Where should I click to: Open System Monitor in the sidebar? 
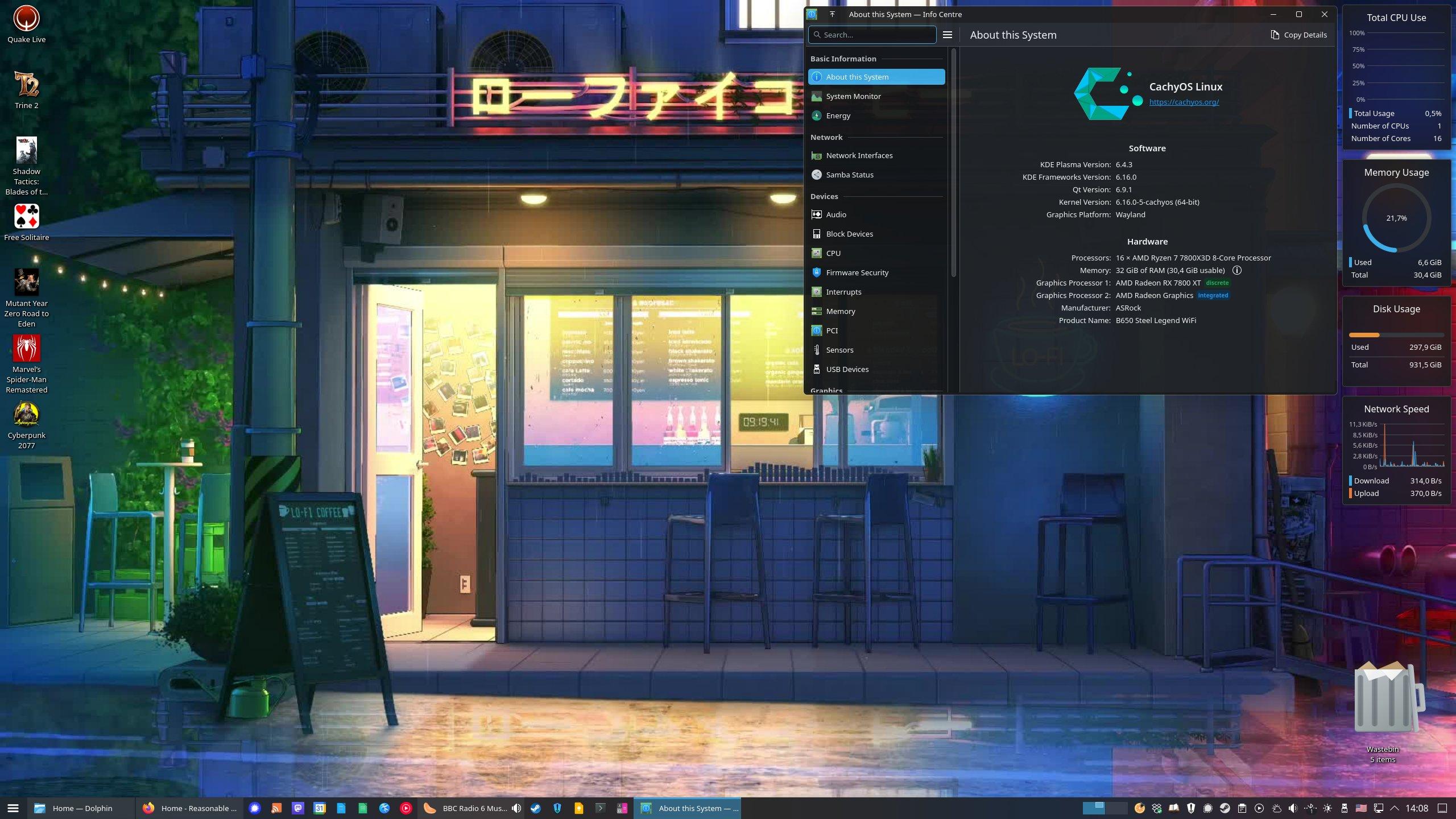[x=876, y=96]
